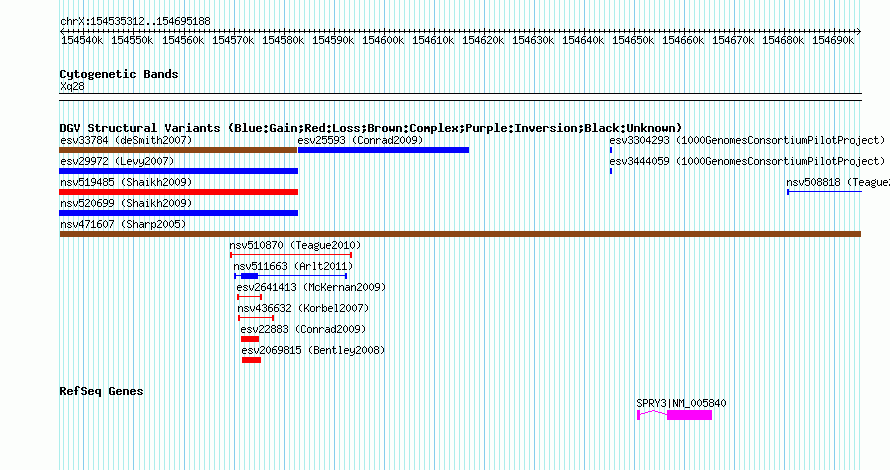Click the 154600k ruler tick label
Viewport: 890px width, 470px height.
point(383,40)
